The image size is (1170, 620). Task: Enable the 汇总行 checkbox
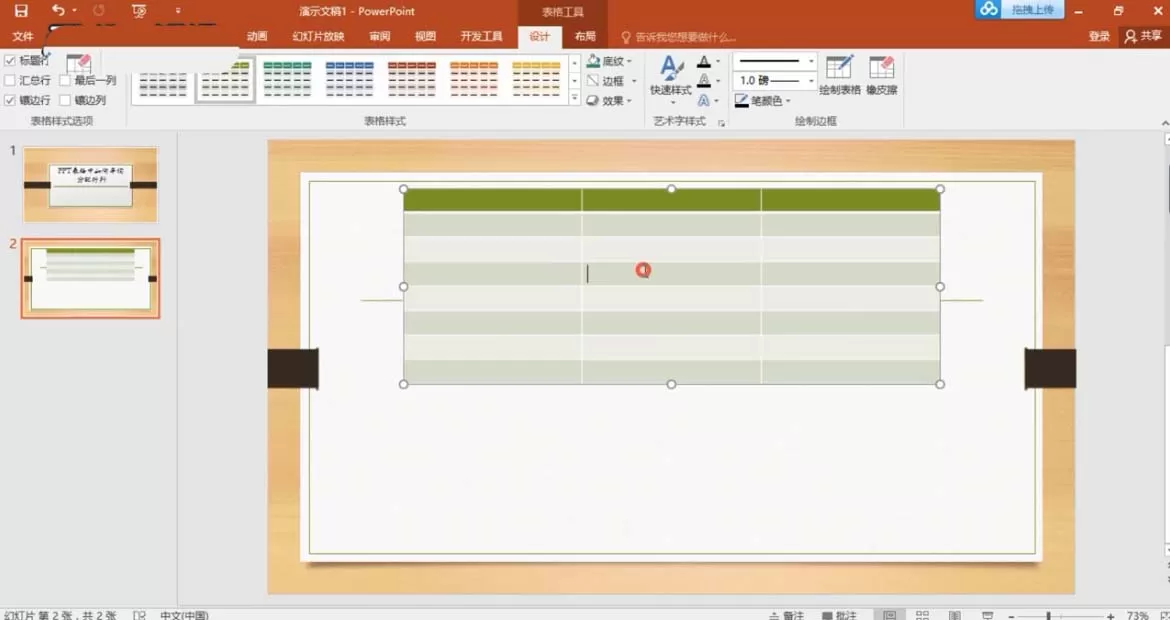tap(10, 81)
